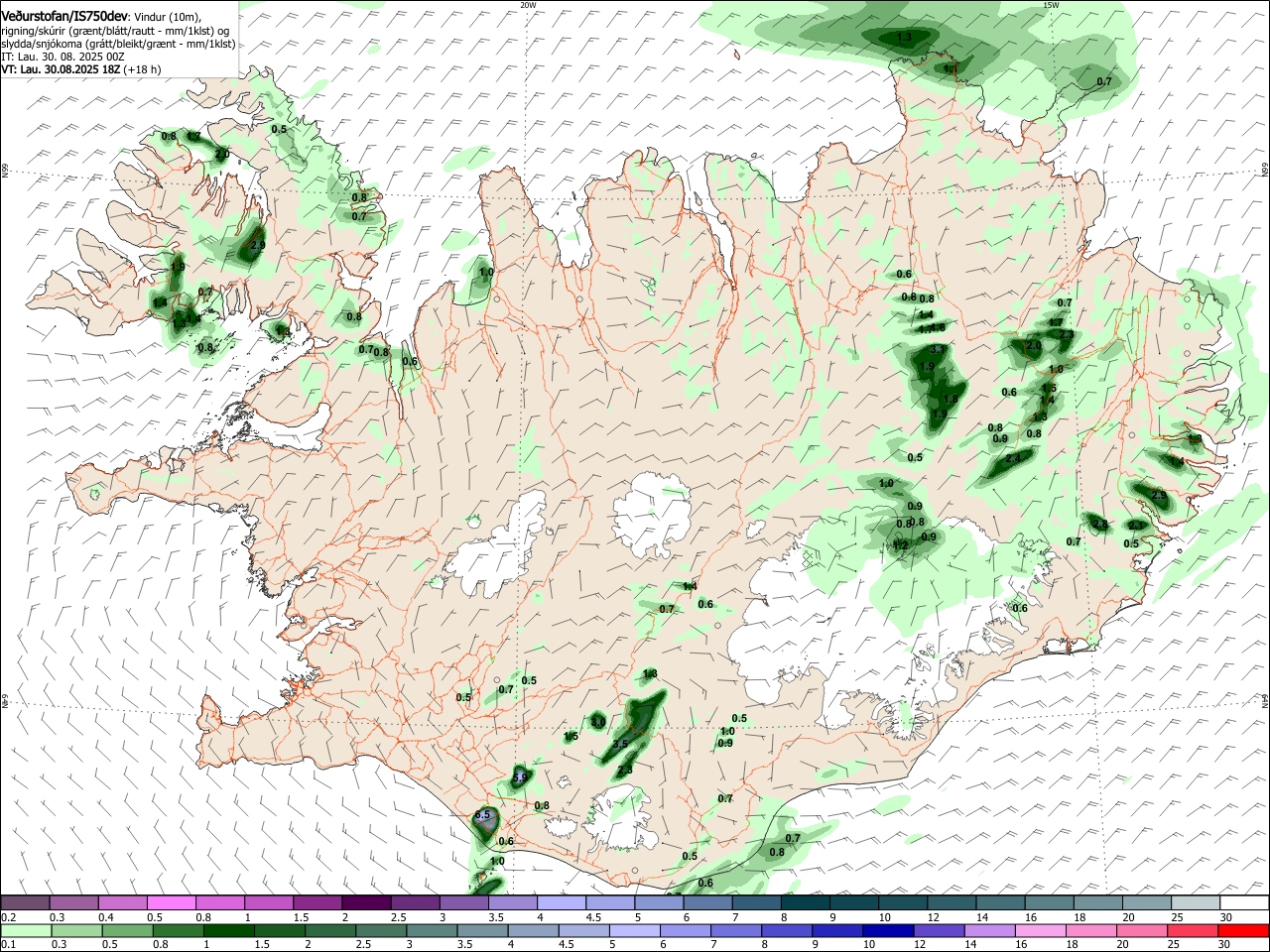Click the 20W longitude label
1270x952 pixels.
coord(529,5)
